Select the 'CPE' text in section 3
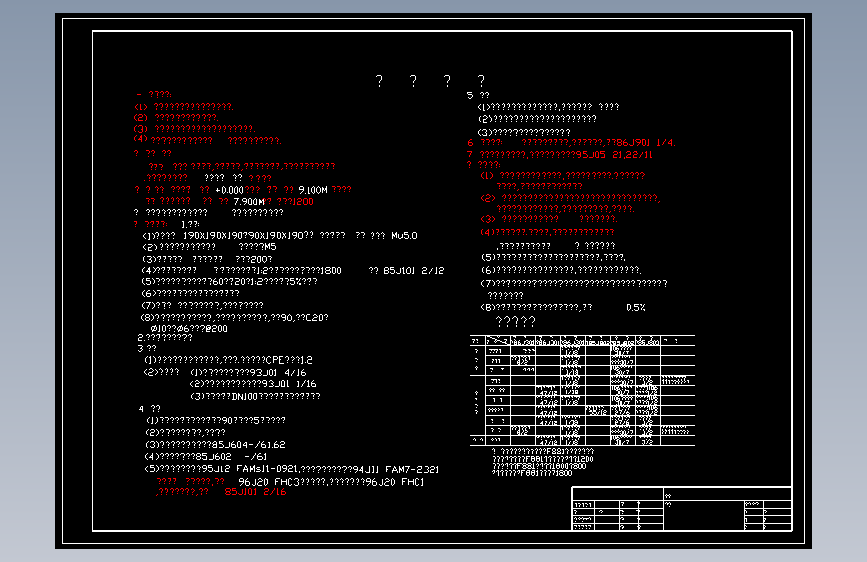The width and height of the screenshot is (867, 562). (274, 360)
